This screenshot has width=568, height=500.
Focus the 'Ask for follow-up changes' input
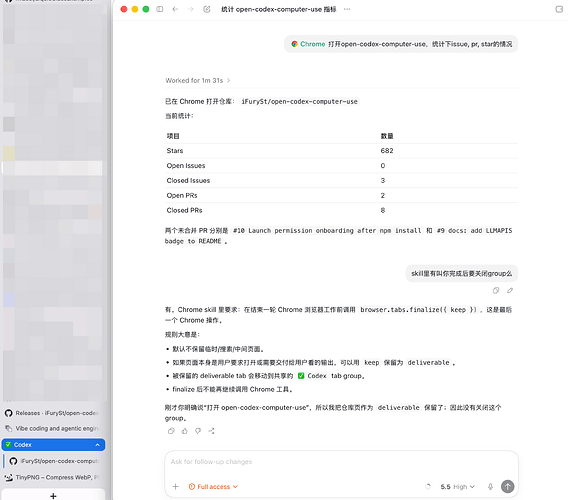click(341, 462)
